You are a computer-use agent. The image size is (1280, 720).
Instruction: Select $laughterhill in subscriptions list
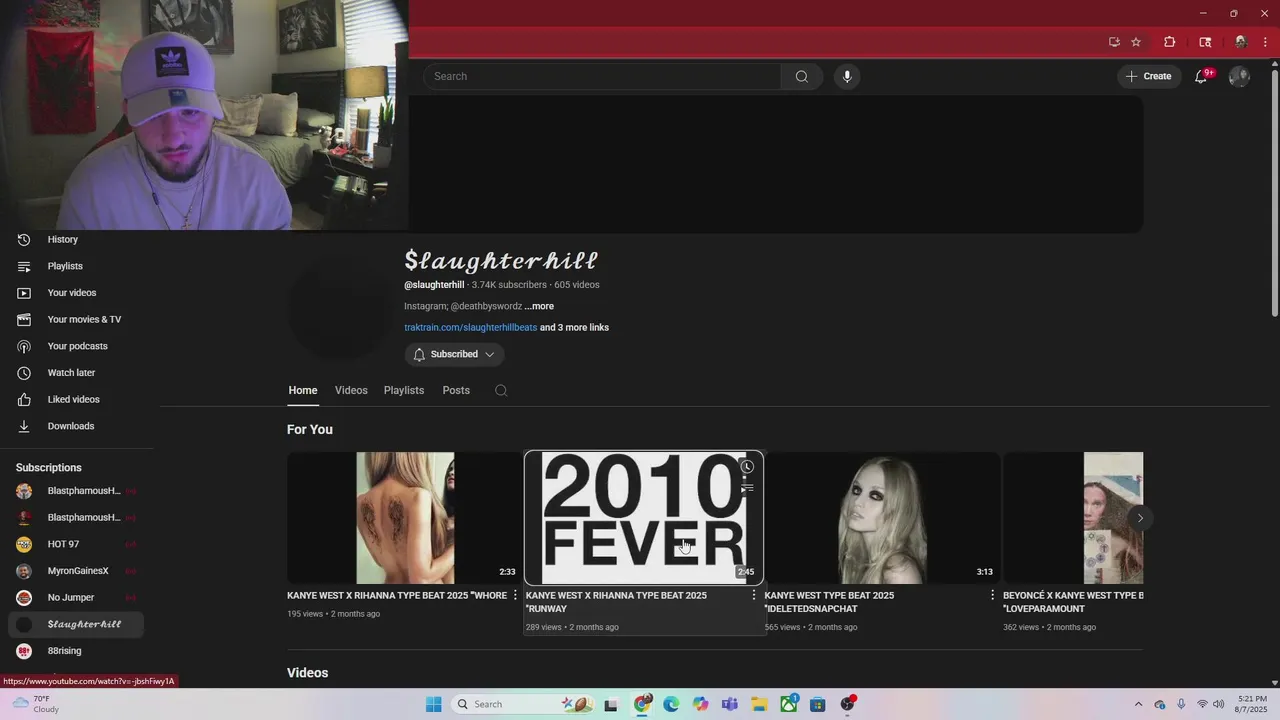point(76,624)
